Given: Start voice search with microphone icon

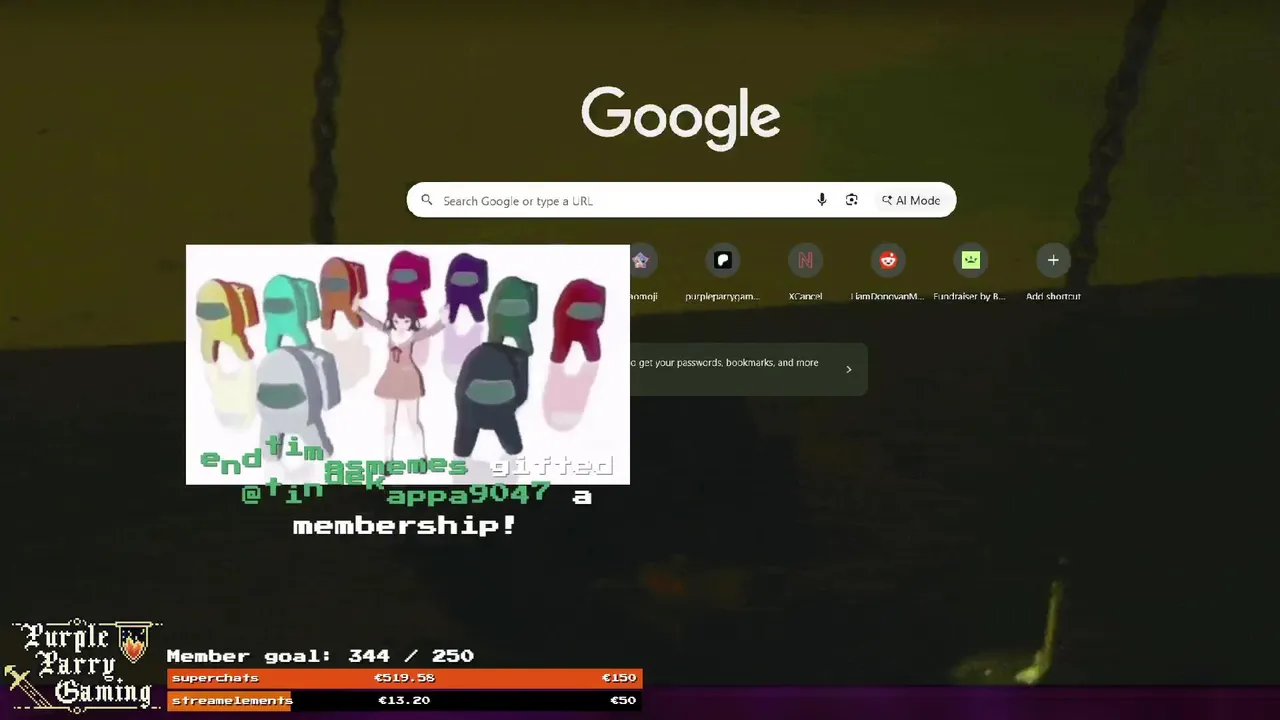Looking at the screenshot, I should click(x=822, y=200).
